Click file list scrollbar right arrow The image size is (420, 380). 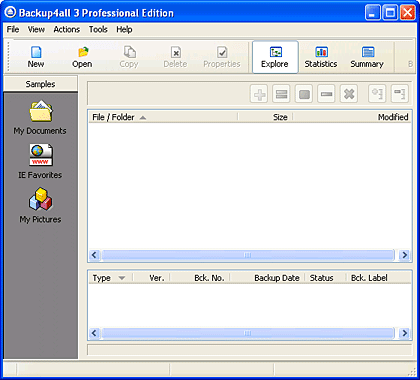pos(405,255)
